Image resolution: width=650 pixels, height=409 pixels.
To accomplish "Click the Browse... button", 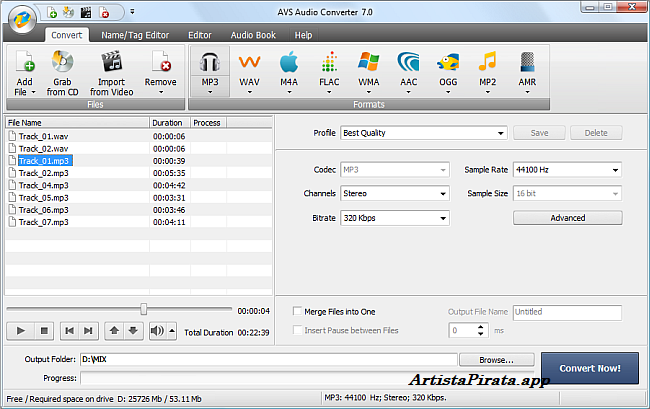I will pyautogui.click(x=496, y=359).
